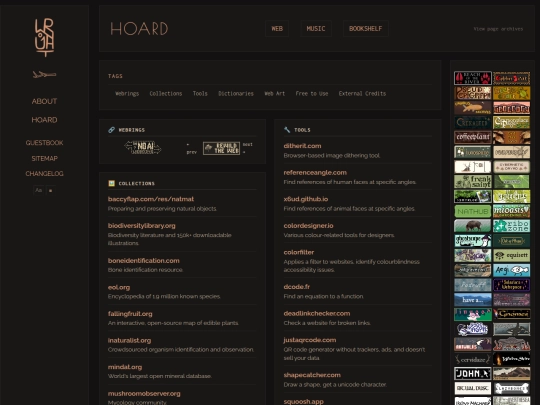Go to HOARD in the sidebar
540x405 pixels.
point(44,120)
